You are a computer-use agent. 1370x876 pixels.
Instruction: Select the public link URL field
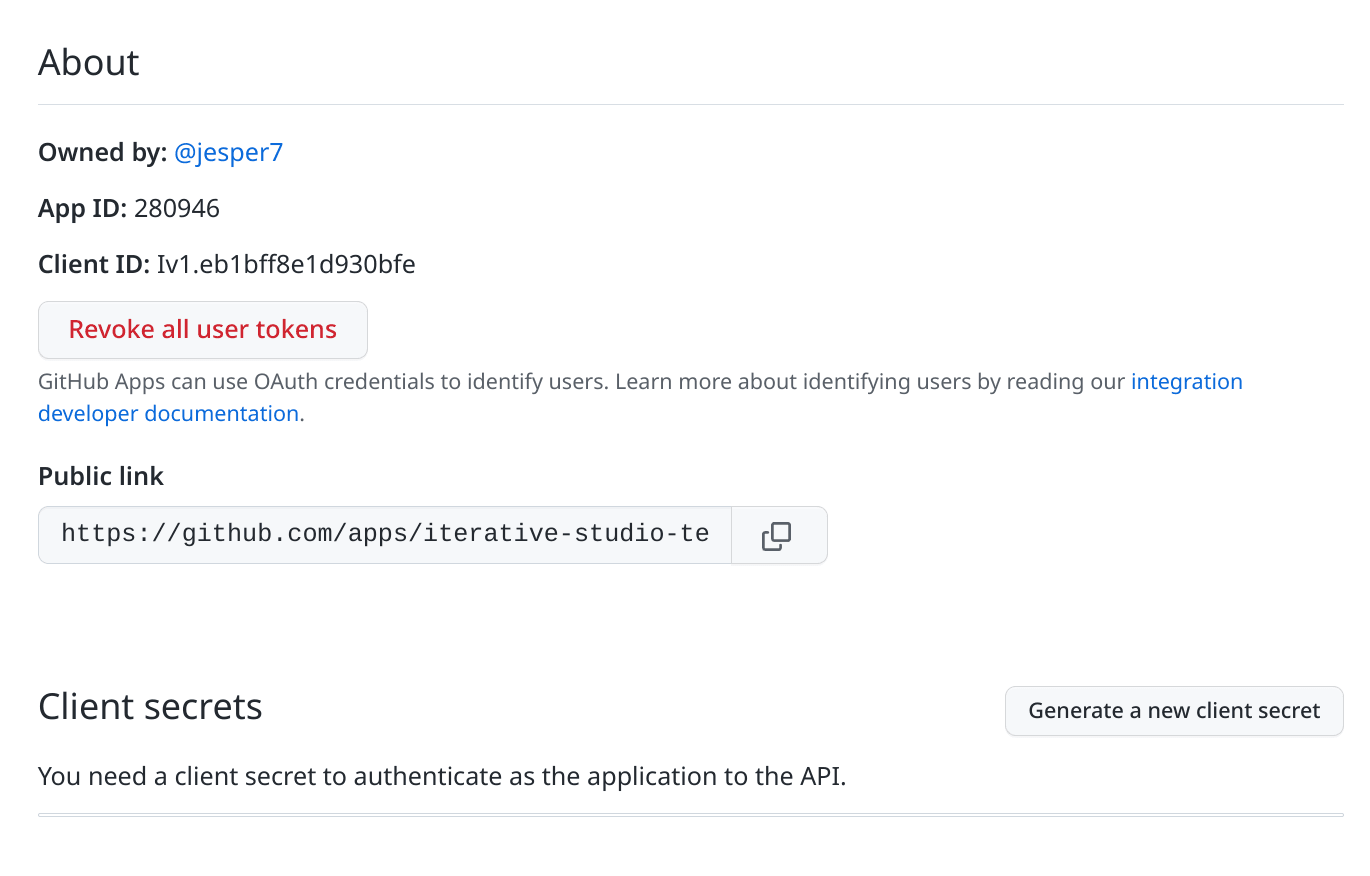point(385,535)
